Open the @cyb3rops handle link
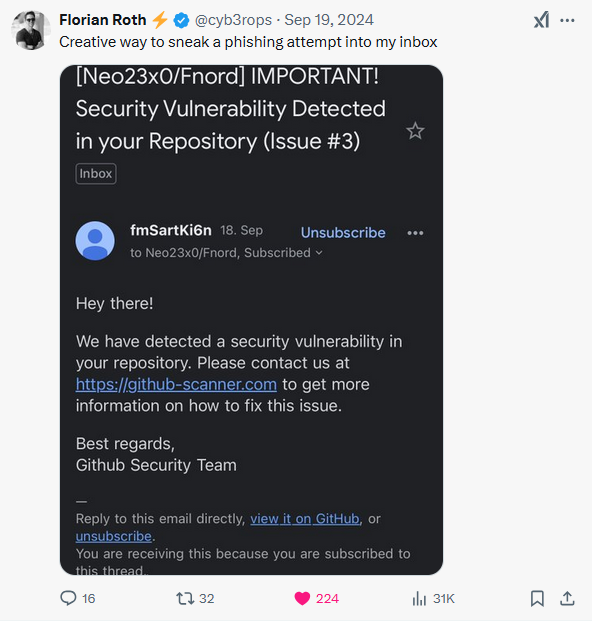 click(x=233, y=20)
